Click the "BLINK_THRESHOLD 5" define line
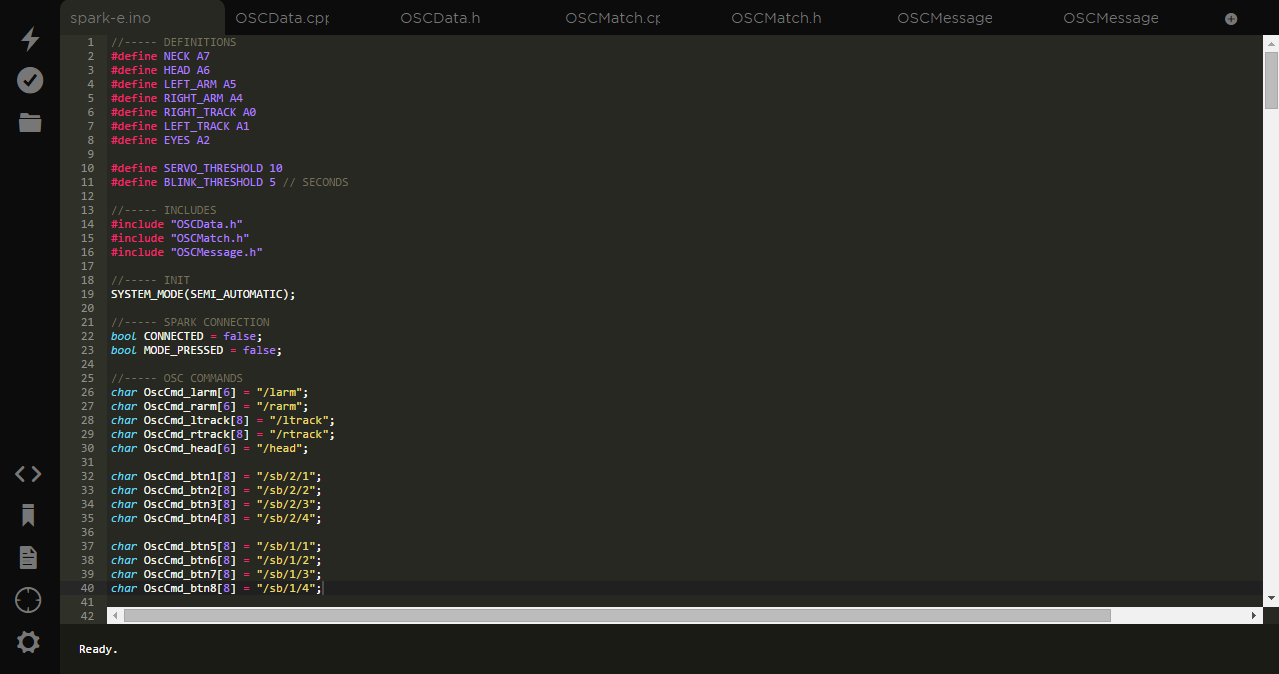1279x674 pixels. click(x=230, y=182)
